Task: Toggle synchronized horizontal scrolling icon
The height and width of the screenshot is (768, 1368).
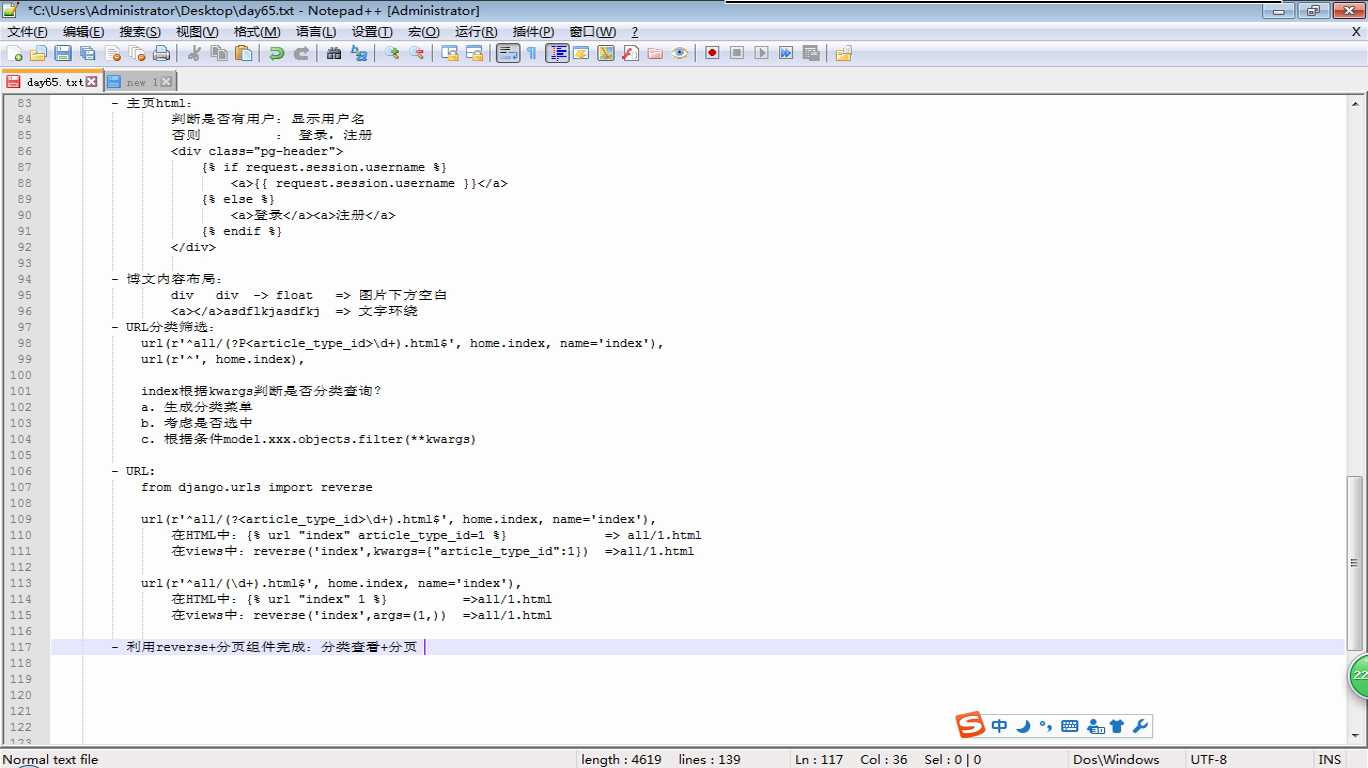Action: pyautogui.click(x=475, y=53)
